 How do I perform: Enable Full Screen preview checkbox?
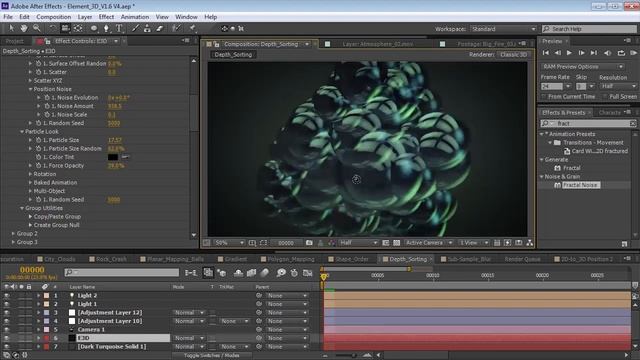click(x=605, y=97)
